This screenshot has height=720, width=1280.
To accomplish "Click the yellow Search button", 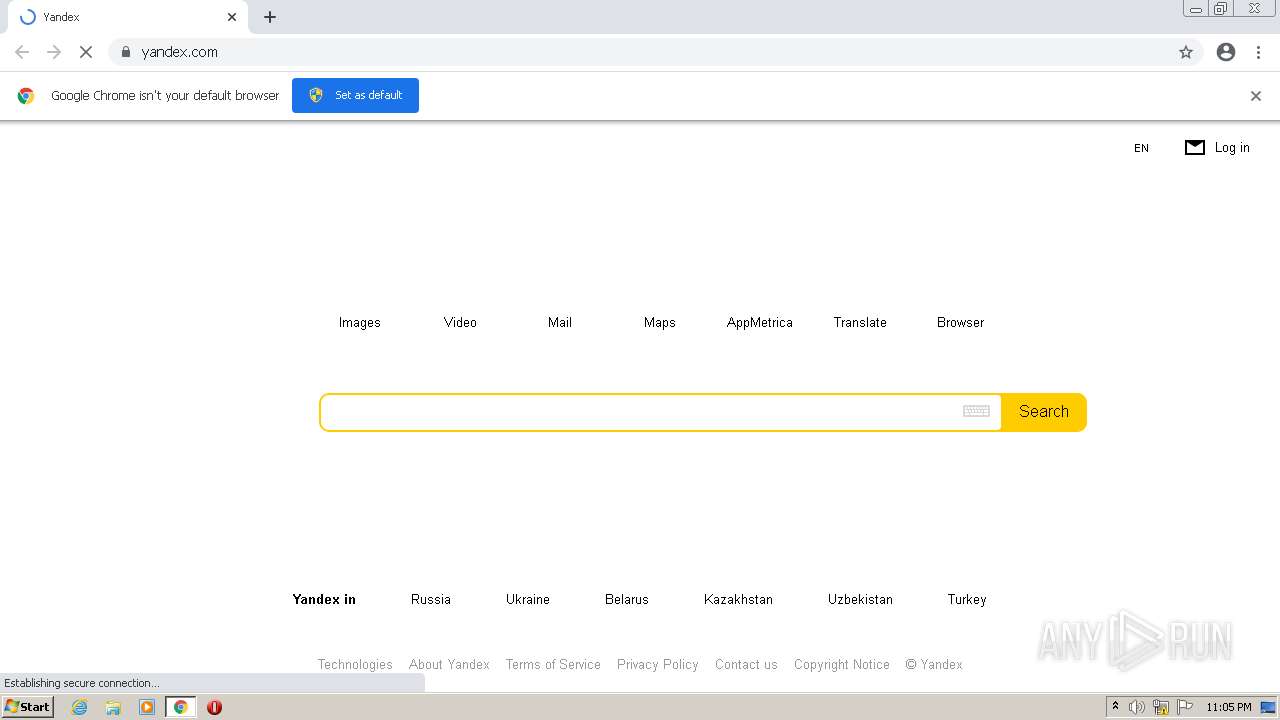I will (x=1044, y=412).
